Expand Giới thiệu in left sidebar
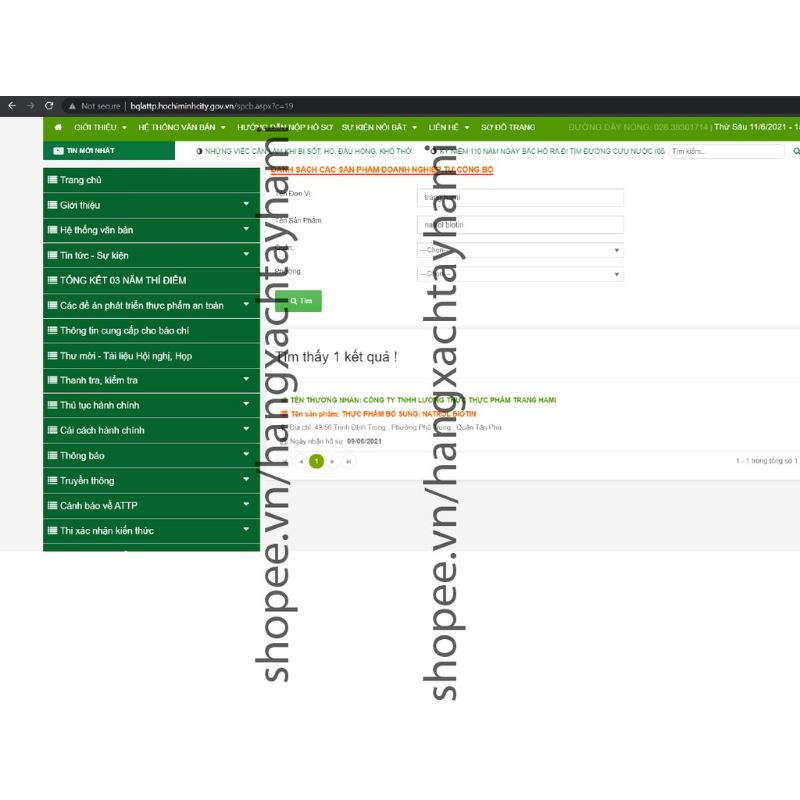Viewport: 800px width, 800px height. [x=150, y=205]
